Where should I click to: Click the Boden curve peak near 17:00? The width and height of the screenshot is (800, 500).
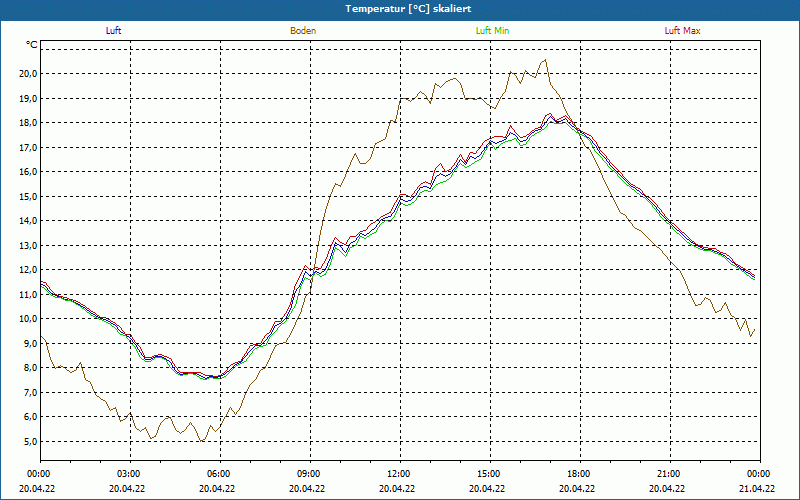[x=545, y=60]
